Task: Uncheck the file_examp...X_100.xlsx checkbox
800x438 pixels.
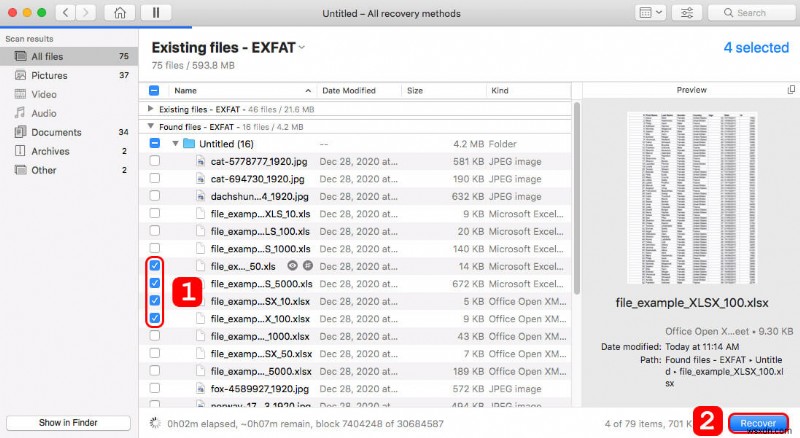Action: [155, 318]
